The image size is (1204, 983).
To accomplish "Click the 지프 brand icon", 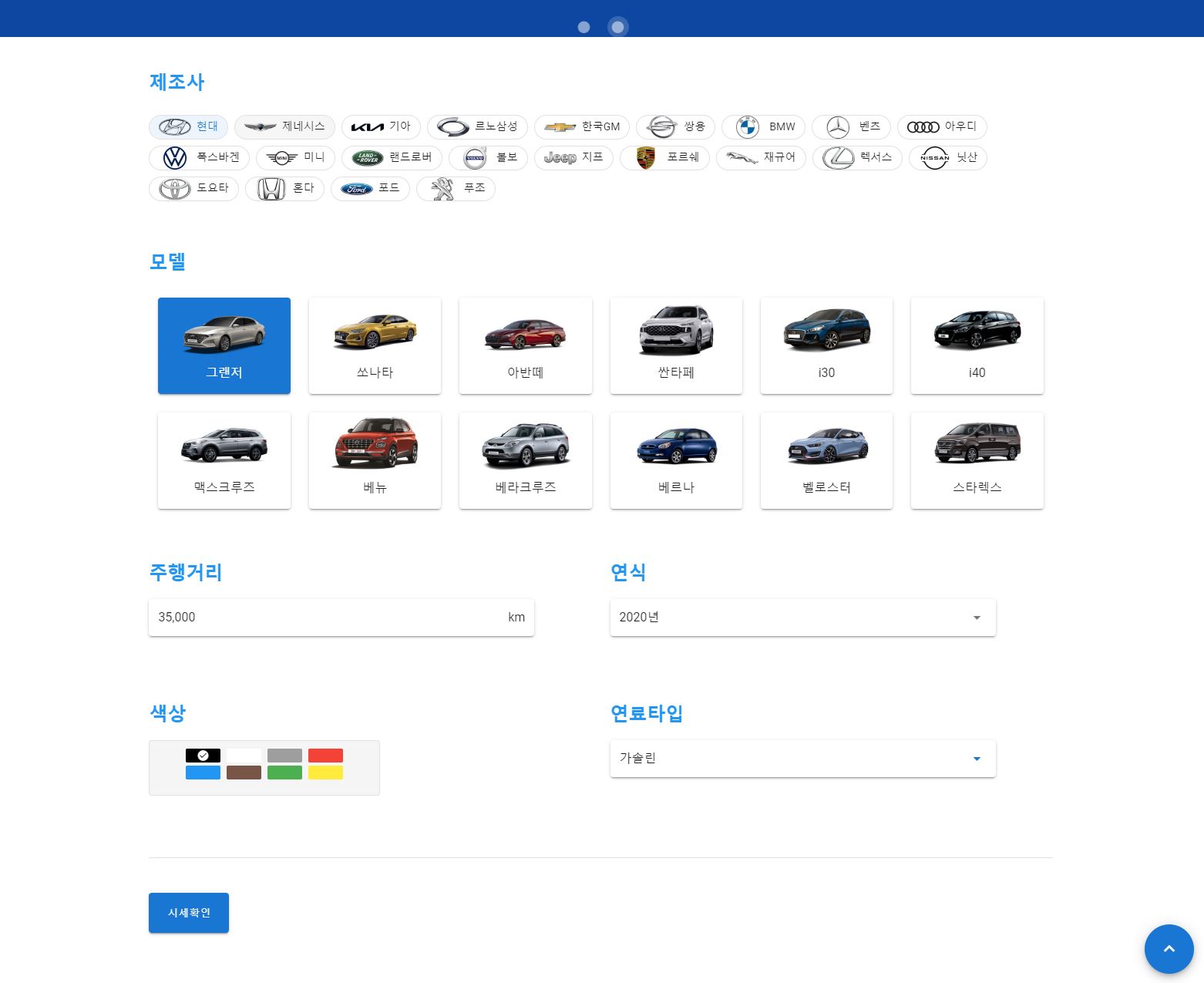I will [573, 157].
